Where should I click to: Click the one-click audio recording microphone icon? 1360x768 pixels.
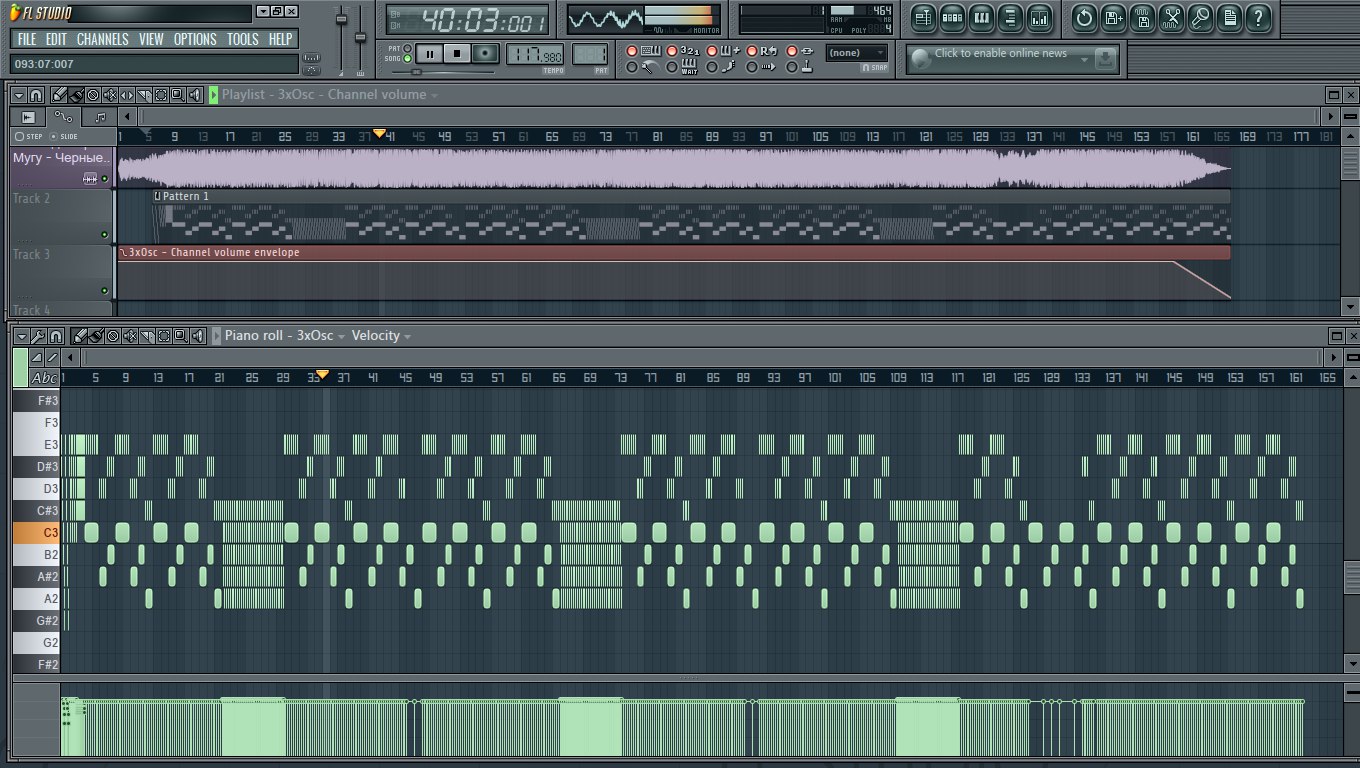pyautogui.click(x=1200, y=17)
